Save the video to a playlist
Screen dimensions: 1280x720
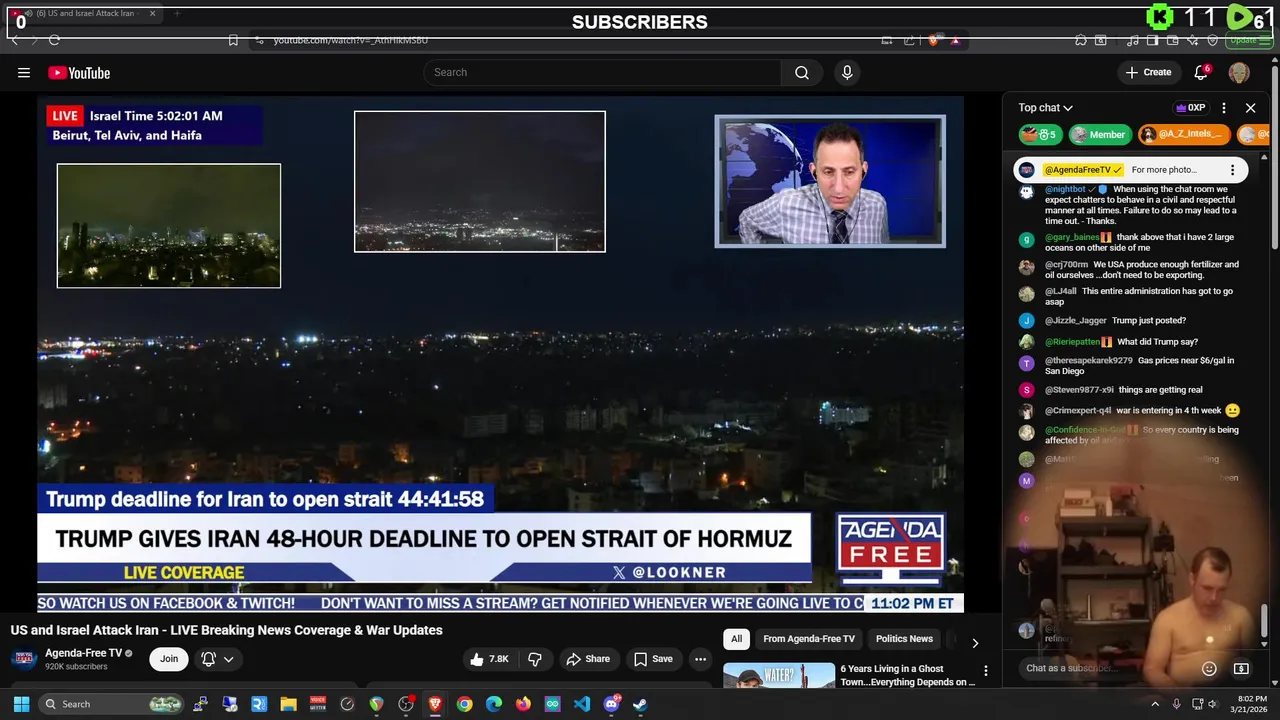click(653, 659)
